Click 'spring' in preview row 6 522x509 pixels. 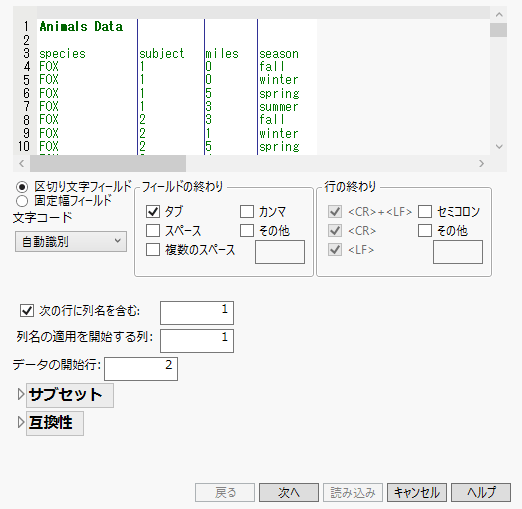pyautogui.click(x=279, y=94)
